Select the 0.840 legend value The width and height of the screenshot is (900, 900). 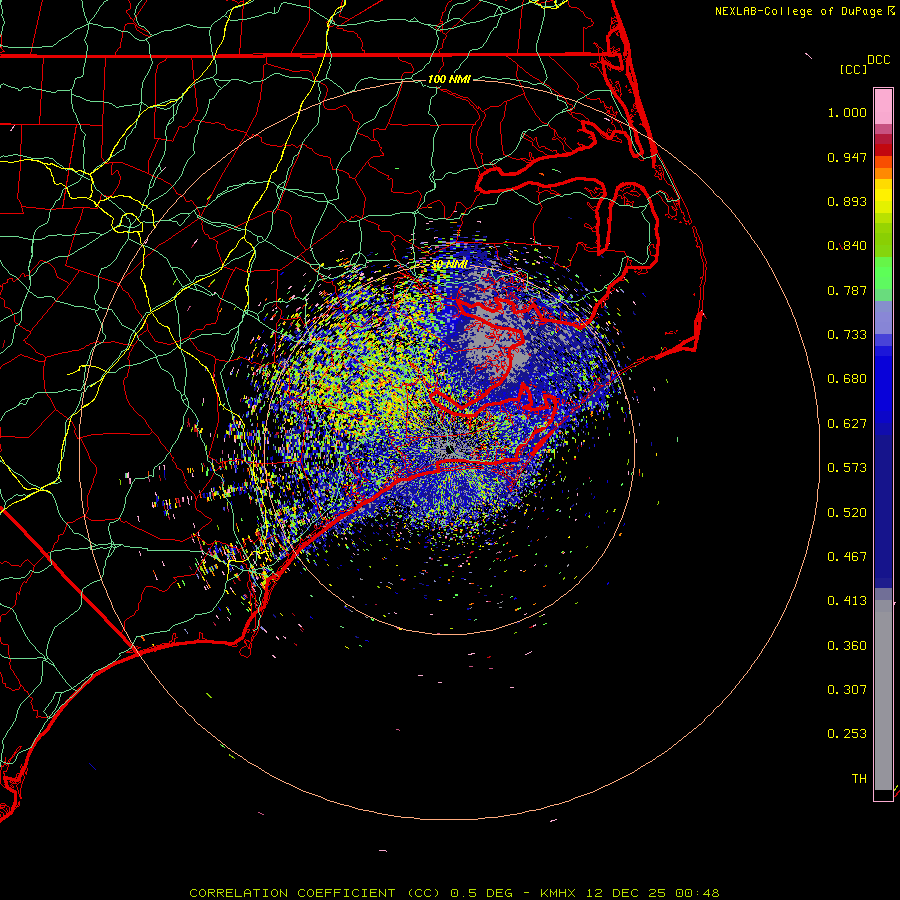(847, 246)
